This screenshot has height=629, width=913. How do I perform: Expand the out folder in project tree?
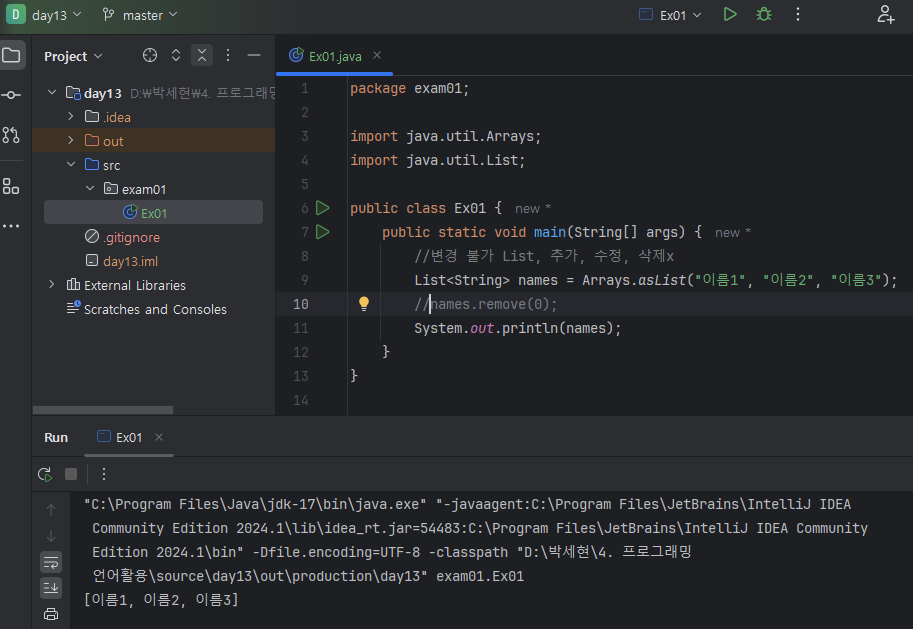pyautogui.click(x=71, y=141)
